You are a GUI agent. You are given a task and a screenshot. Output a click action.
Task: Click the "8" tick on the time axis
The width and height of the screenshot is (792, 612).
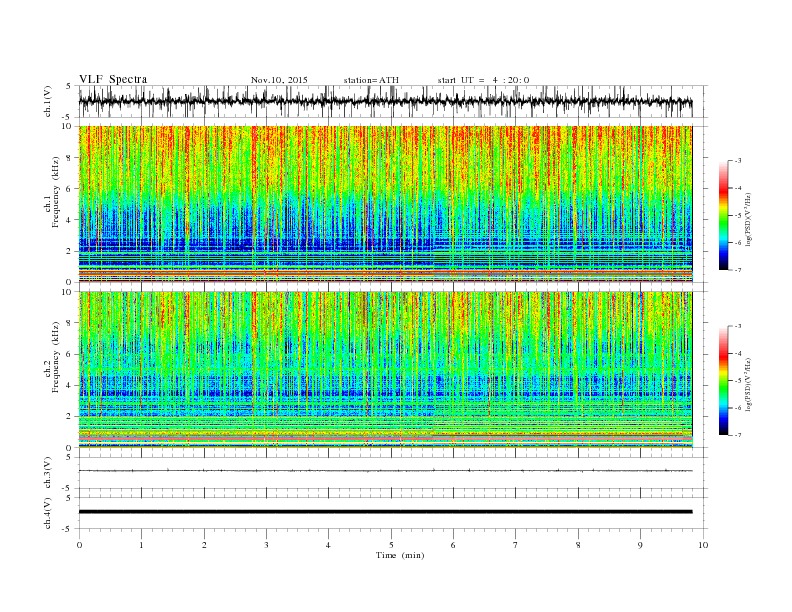point(578,545)
